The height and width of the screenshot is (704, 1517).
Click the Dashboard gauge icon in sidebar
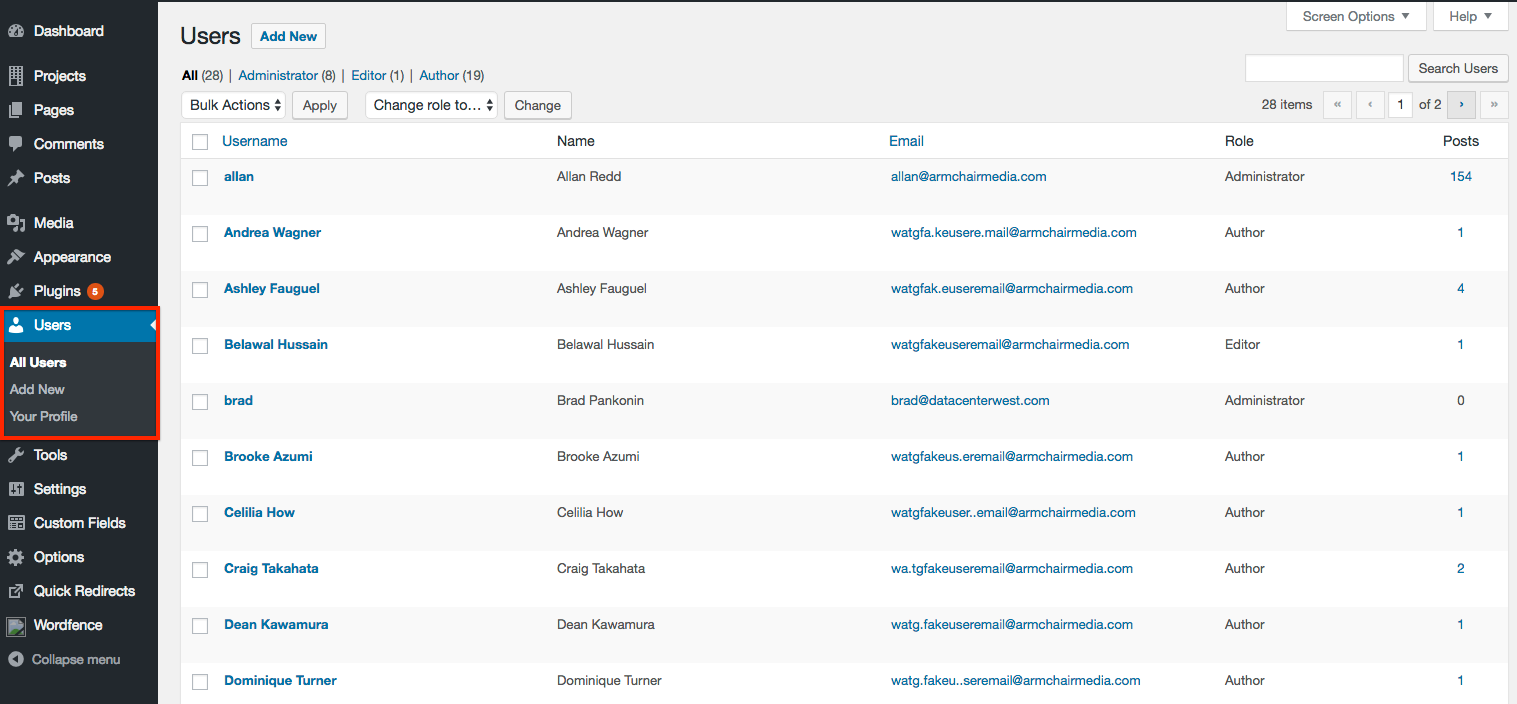click(16, 31)
